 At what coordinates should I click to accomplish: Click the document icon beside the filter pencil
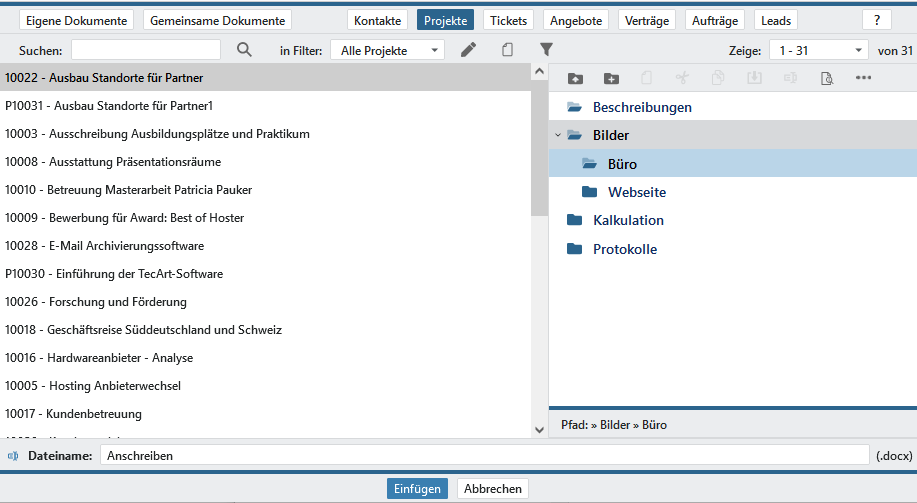(507, 50)
